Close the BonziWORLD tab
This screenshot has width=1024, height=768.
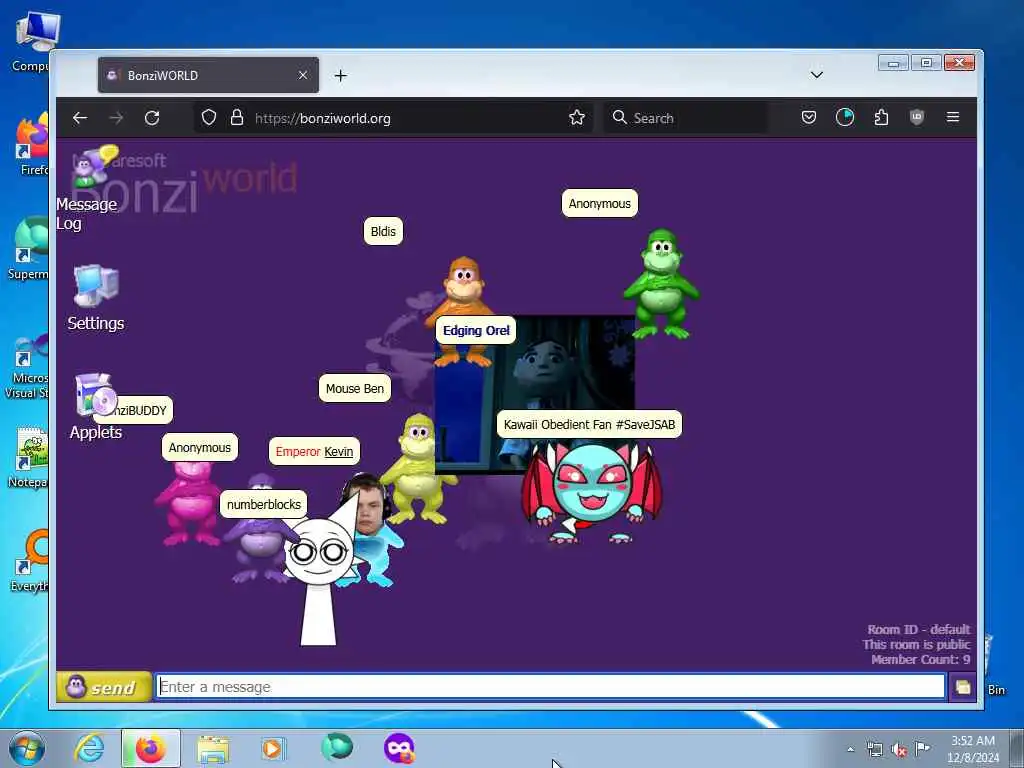pyautogui.click(x=303, y=75)
